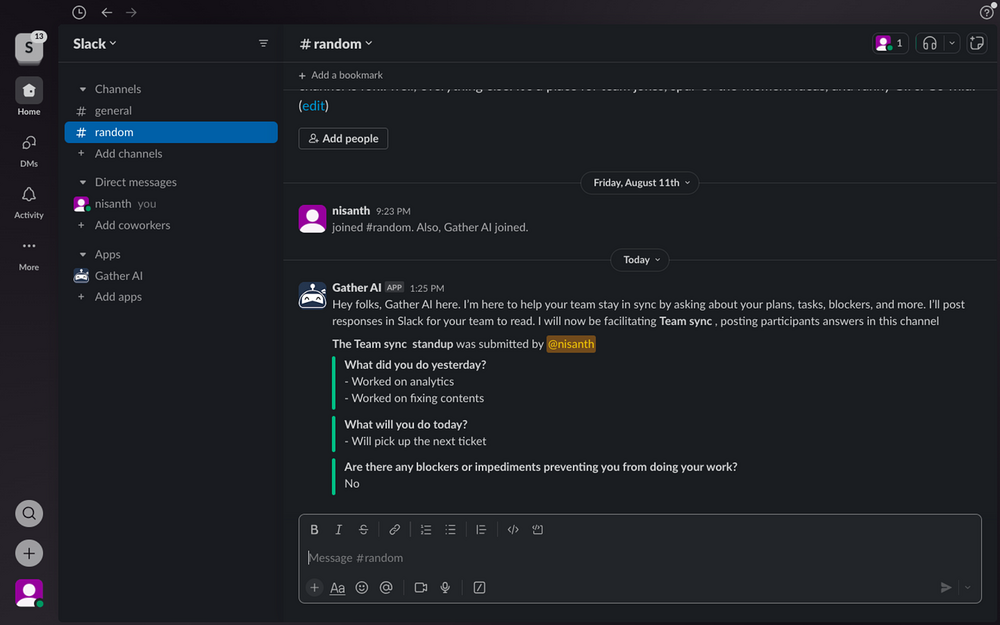This screenshot has height=625, width=1000.
Task: Open DMs in the sidebar
Action: tap(29, 150)
